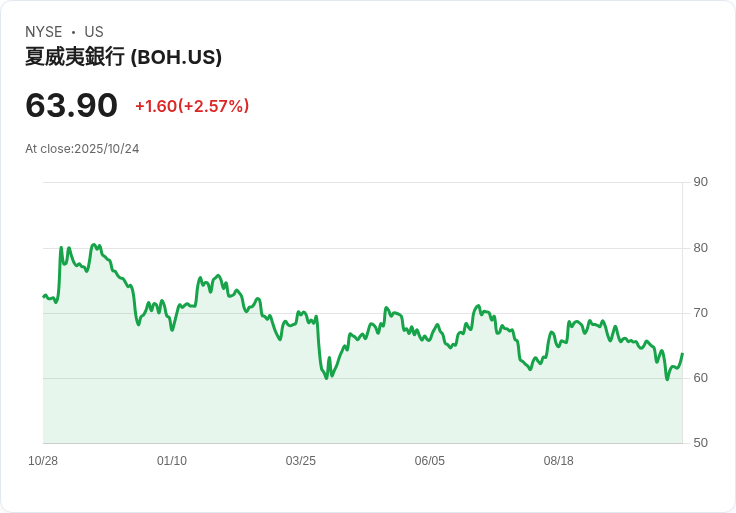This screenshot has height=513, width=736.
Task: Click the chart low point near April at 60
Action: pyautogui.click(x=327, y=378)
